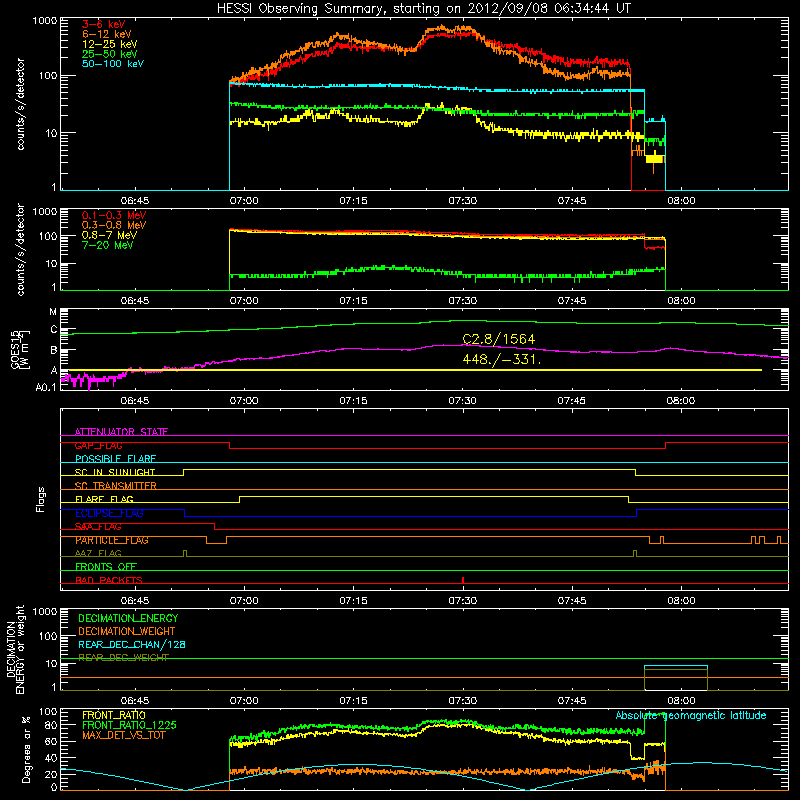Click the Absolute geomagnetic latitude label
The image size is (800, 800).
click(x=691, y=715)
